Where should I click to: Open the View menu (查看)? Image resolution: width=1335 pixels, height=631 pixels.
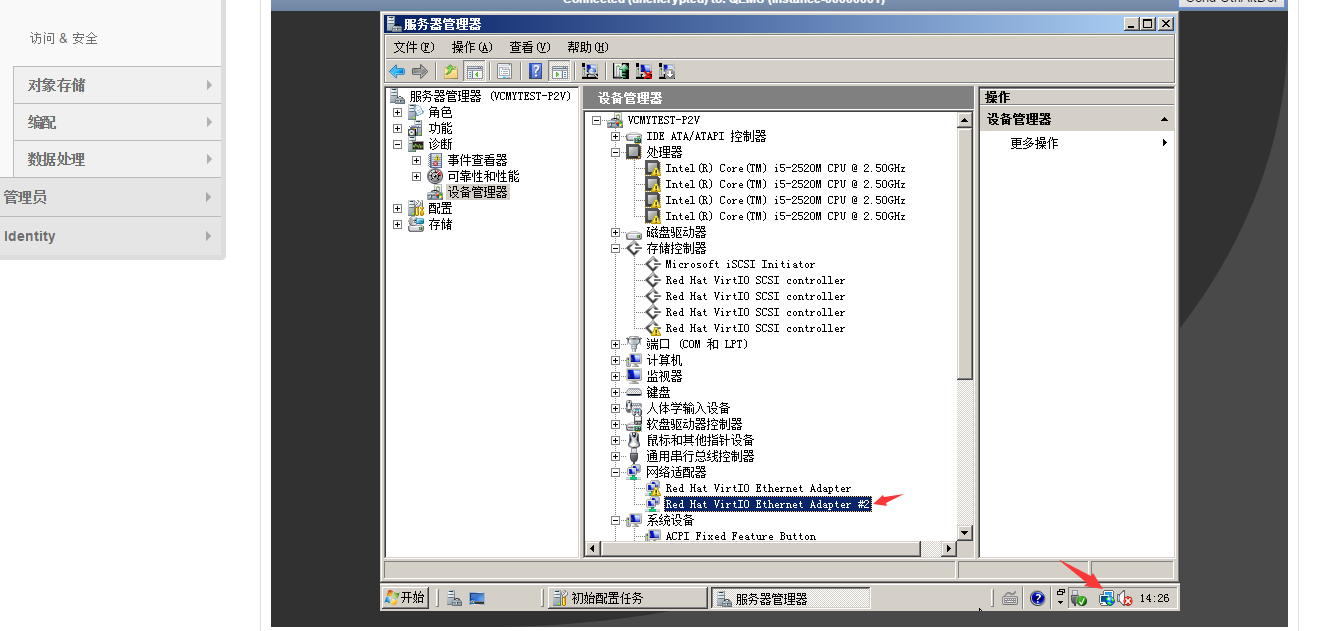[529, 47]
